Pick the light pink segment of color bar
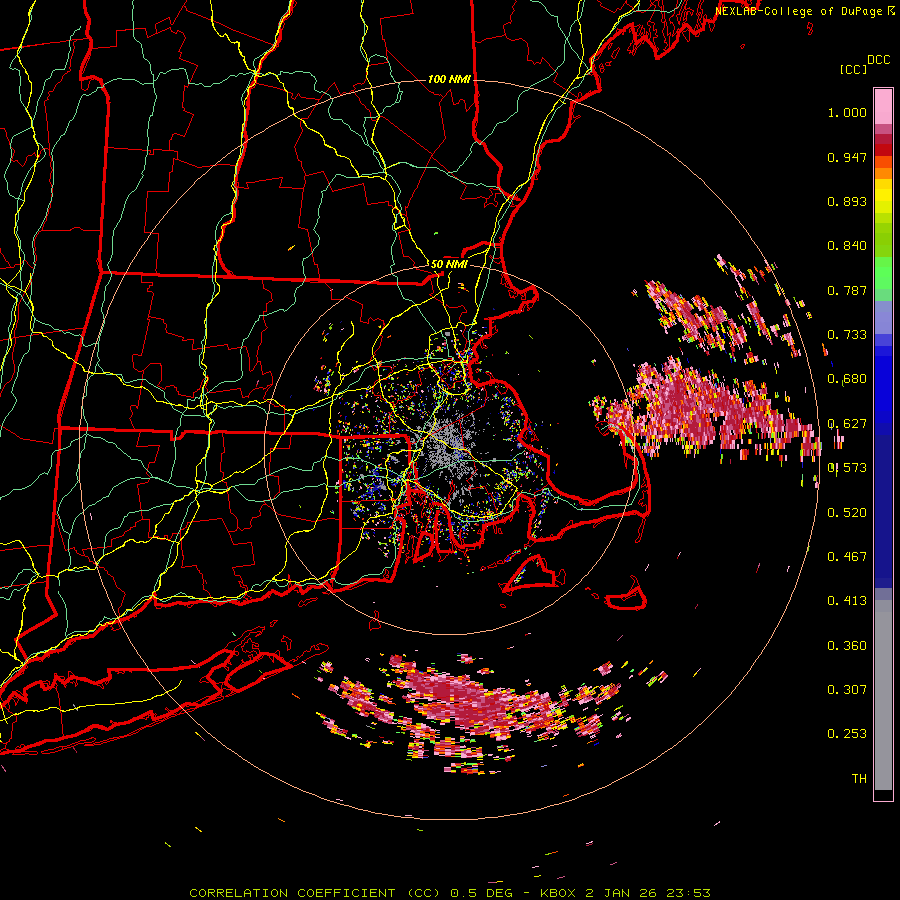 coord(883,106)
